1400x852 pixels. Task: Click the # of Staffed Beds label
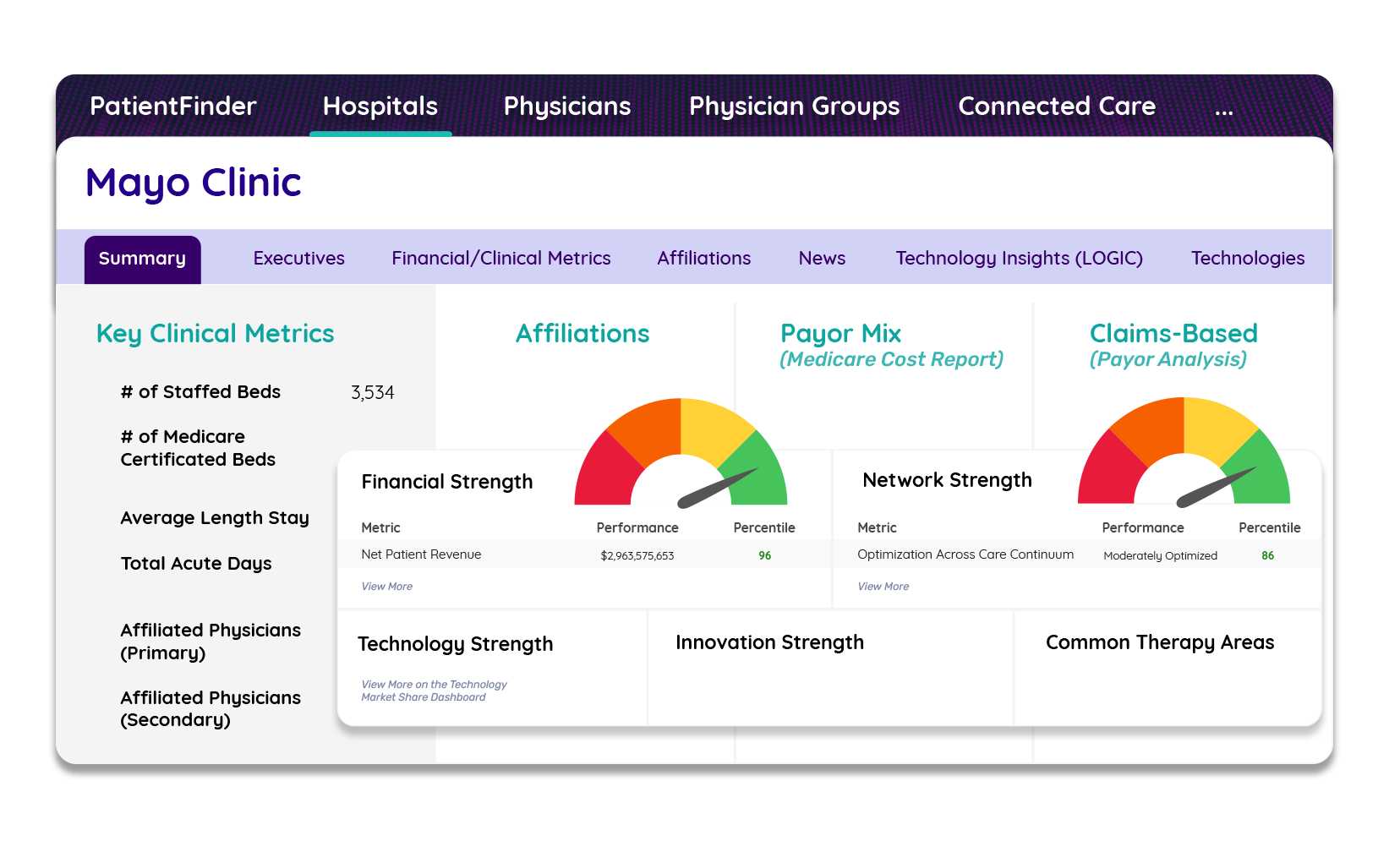point(200,392)
